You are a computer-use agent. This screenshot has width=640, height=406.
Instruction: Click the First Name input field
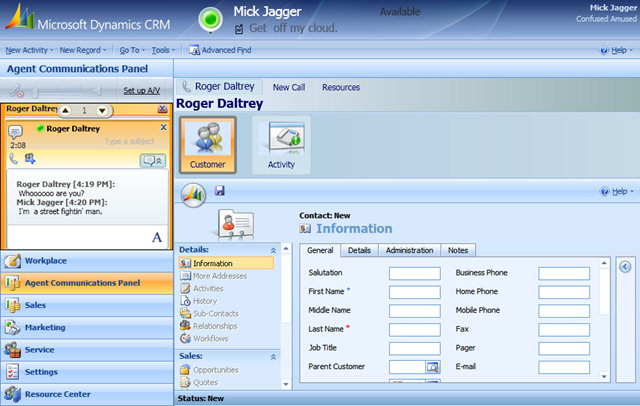pyautogui.click(x=415, y=292)
